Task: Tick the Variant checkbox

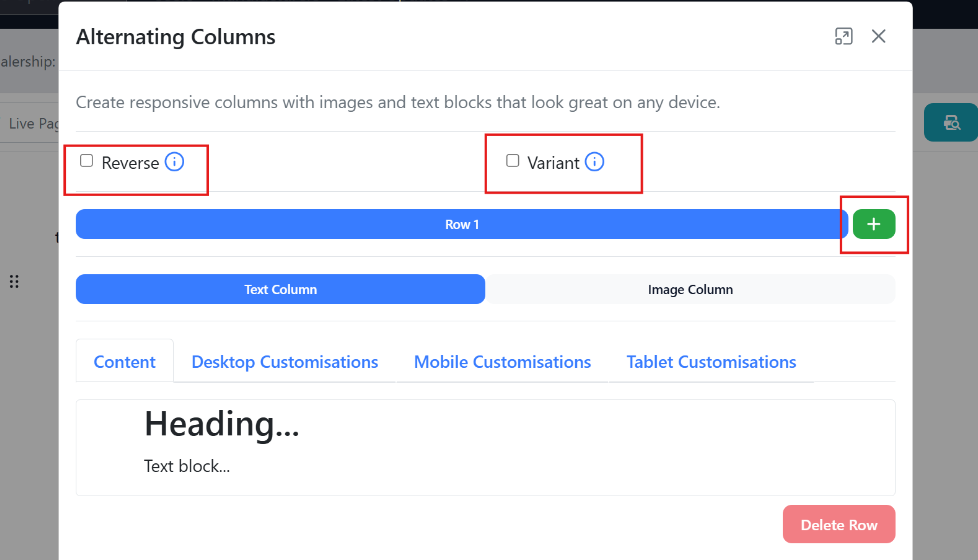Action: coord(513,161)
